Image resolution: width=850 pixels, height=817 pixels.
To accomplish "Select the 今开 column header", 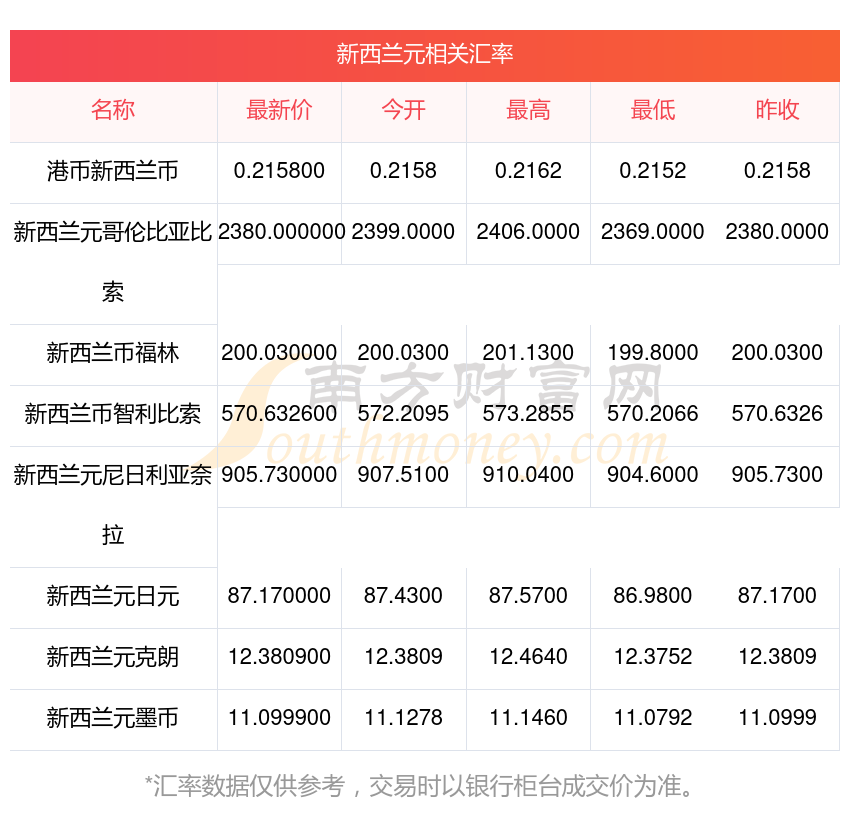I will coord(403,110).
